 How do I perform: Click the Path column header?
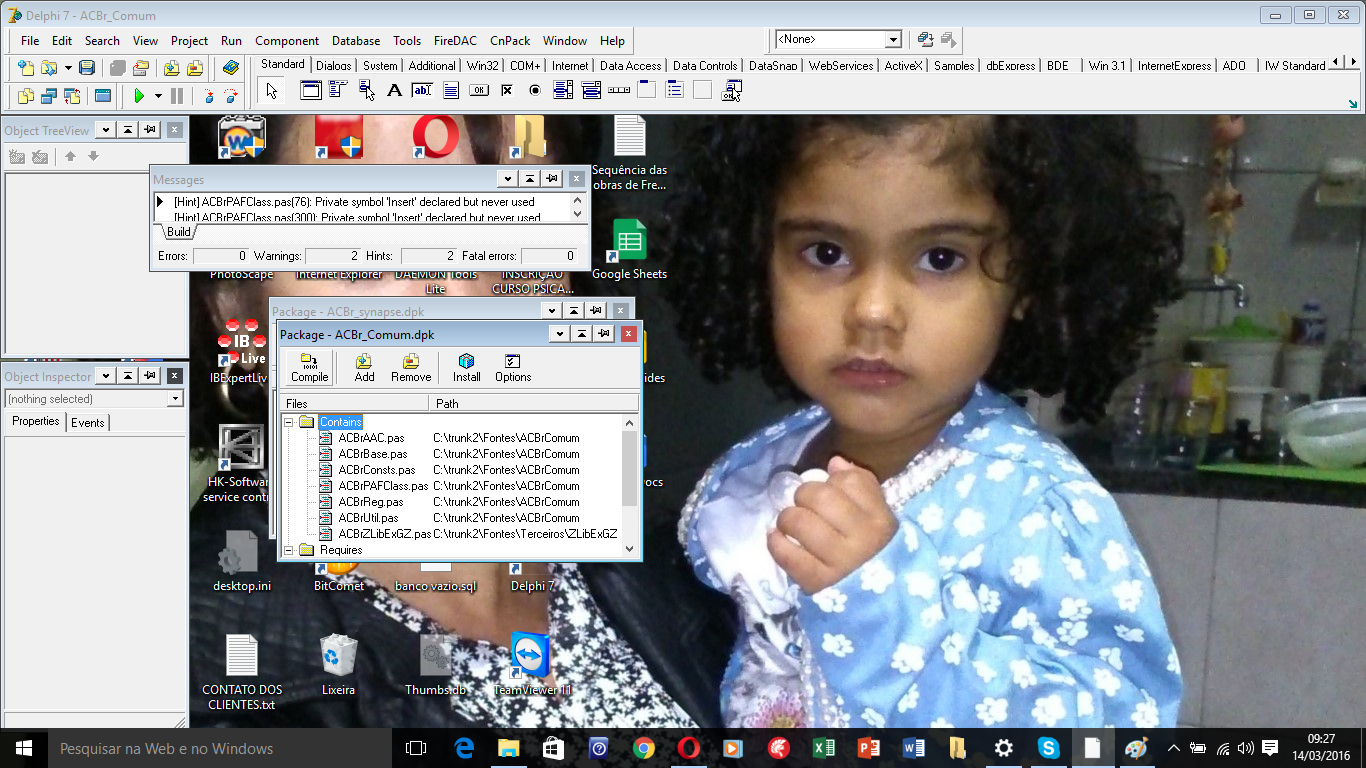[534, 403]
